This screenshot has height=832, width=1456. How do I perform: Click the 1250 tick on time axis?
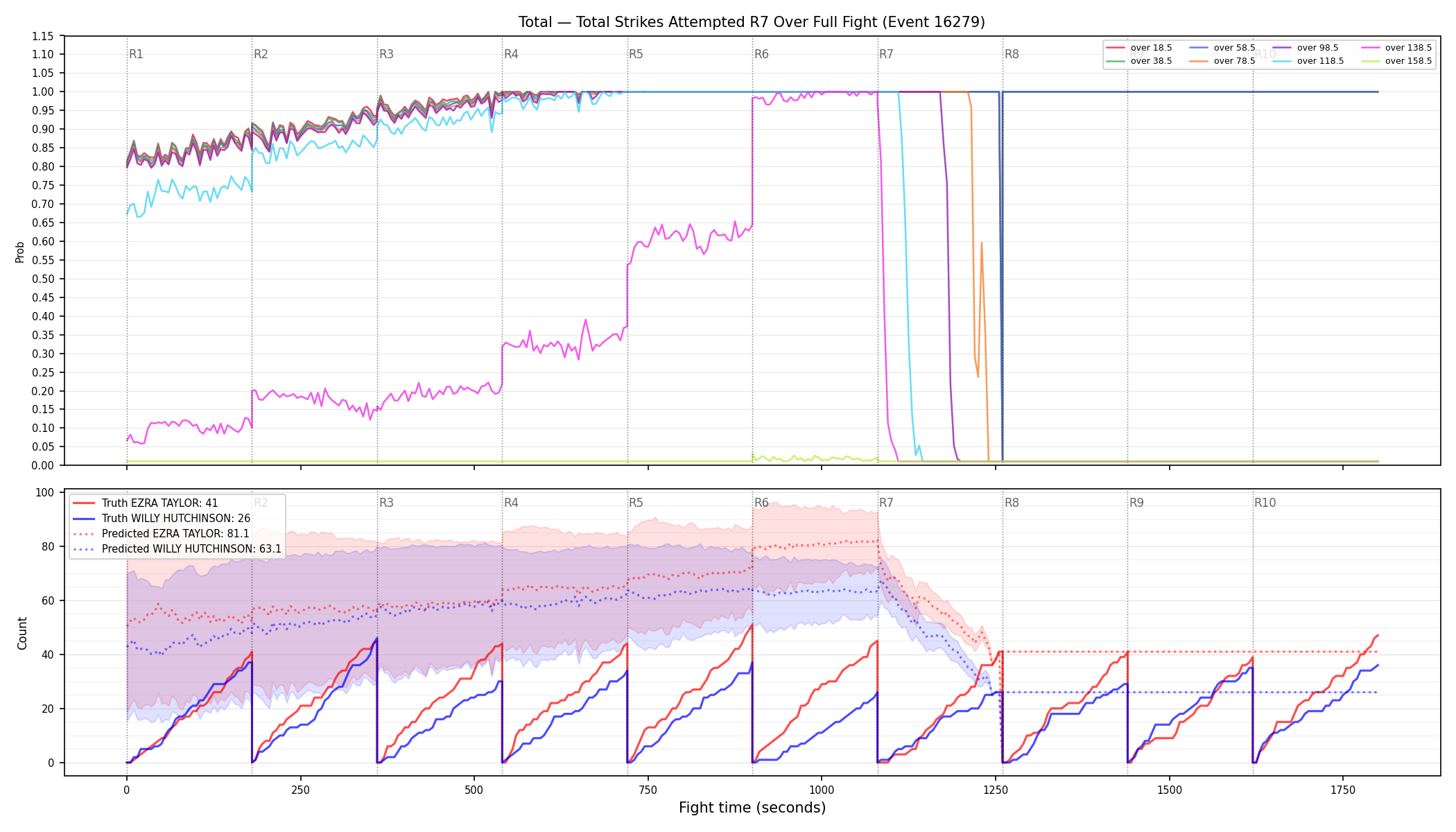point(996,790)
